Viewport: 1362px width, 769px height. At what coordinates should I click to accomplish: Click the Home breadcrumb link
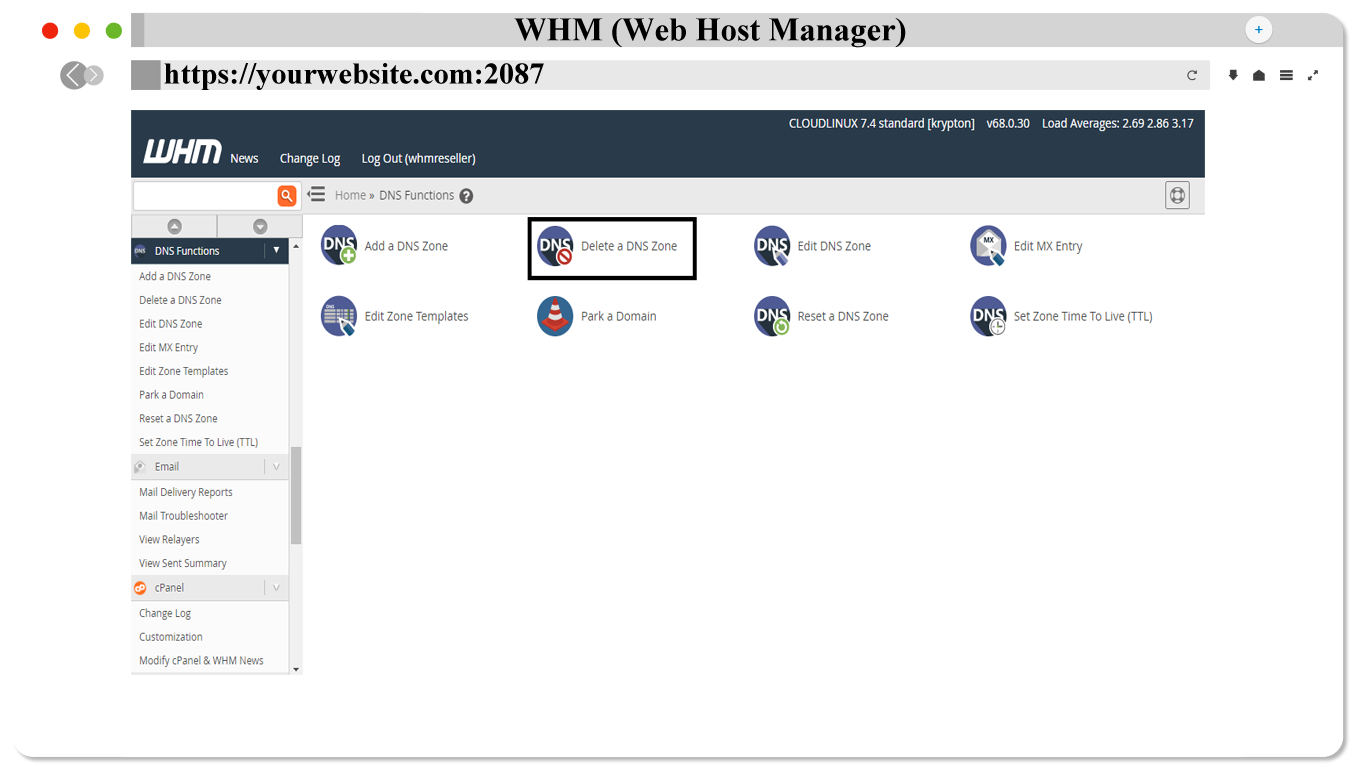pyautogui.click(x=350, y=196)
